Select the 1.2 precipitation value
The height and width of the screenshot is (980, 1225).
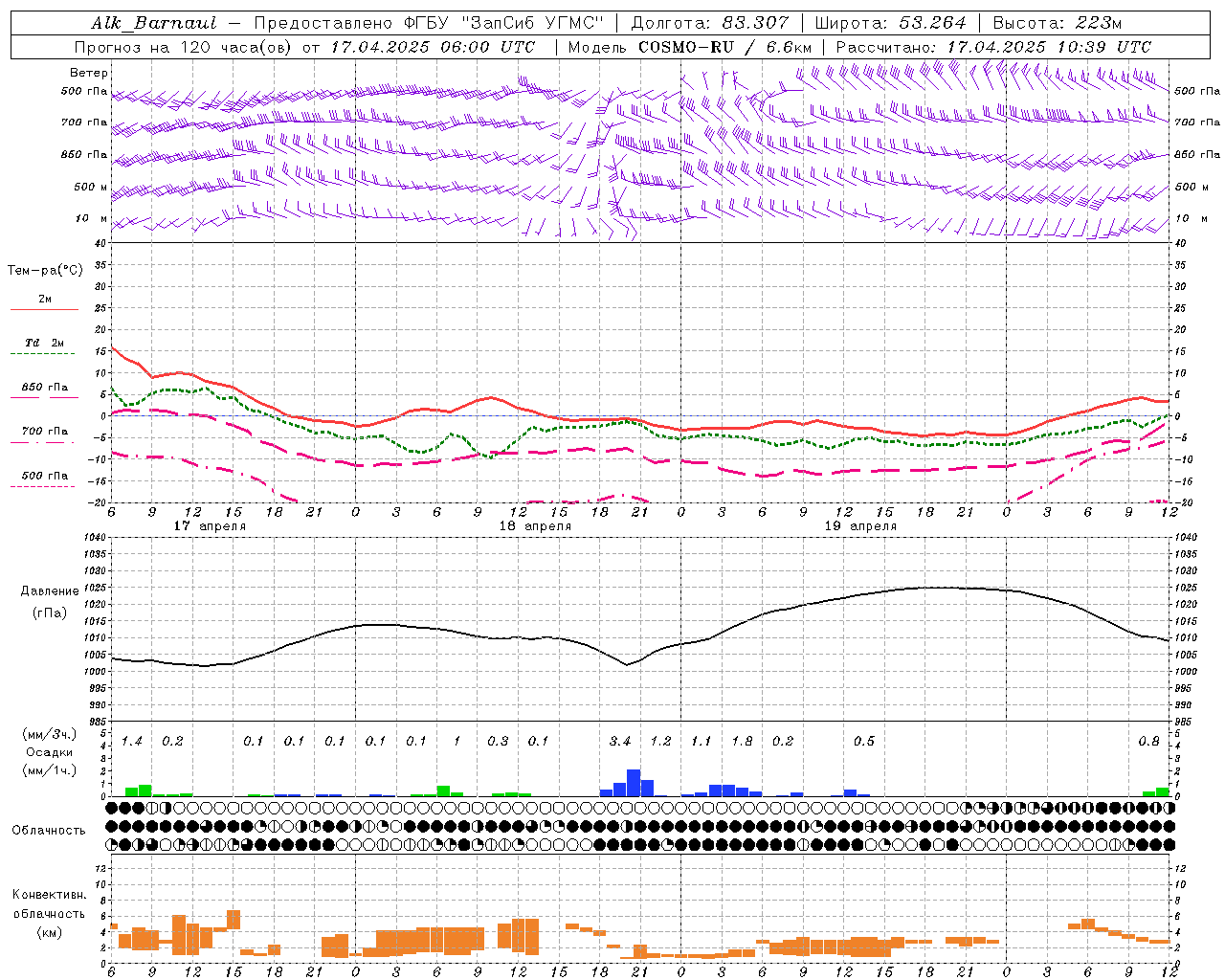(x=660, y=741)
